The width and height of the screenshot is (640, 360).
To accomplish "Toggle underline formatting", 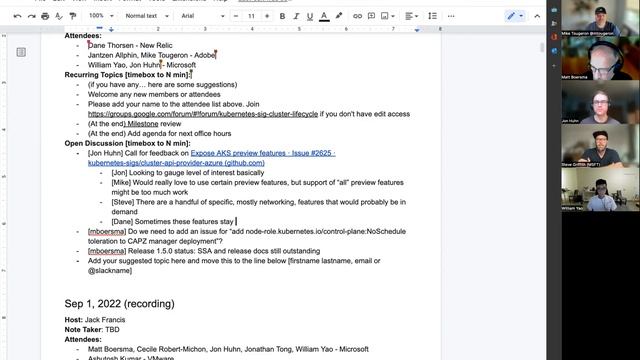I will tap(310, 16).
